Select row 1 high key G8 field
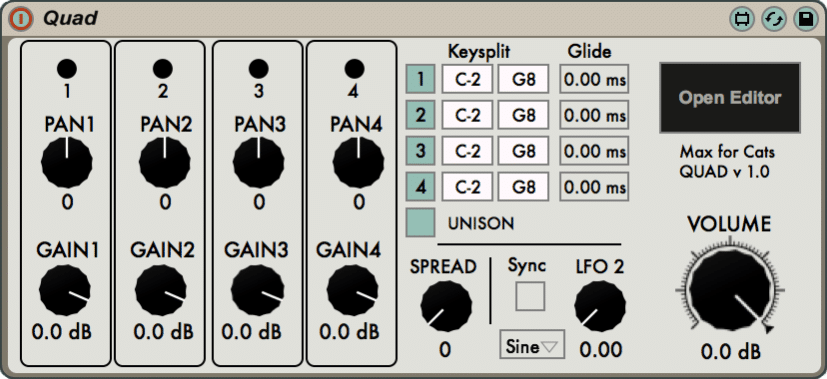Image resolution: width=827 pixels, height=379 pixels. 524,80
